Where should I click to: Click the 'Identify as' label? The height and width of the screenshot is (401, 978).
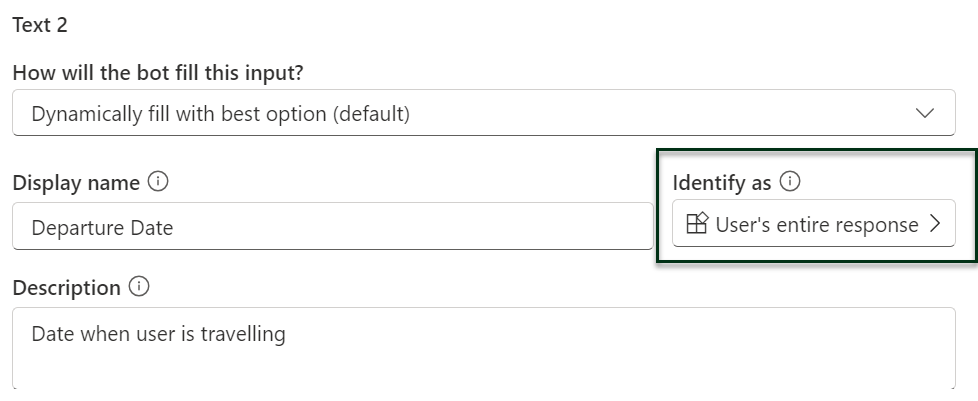point(722,183)
